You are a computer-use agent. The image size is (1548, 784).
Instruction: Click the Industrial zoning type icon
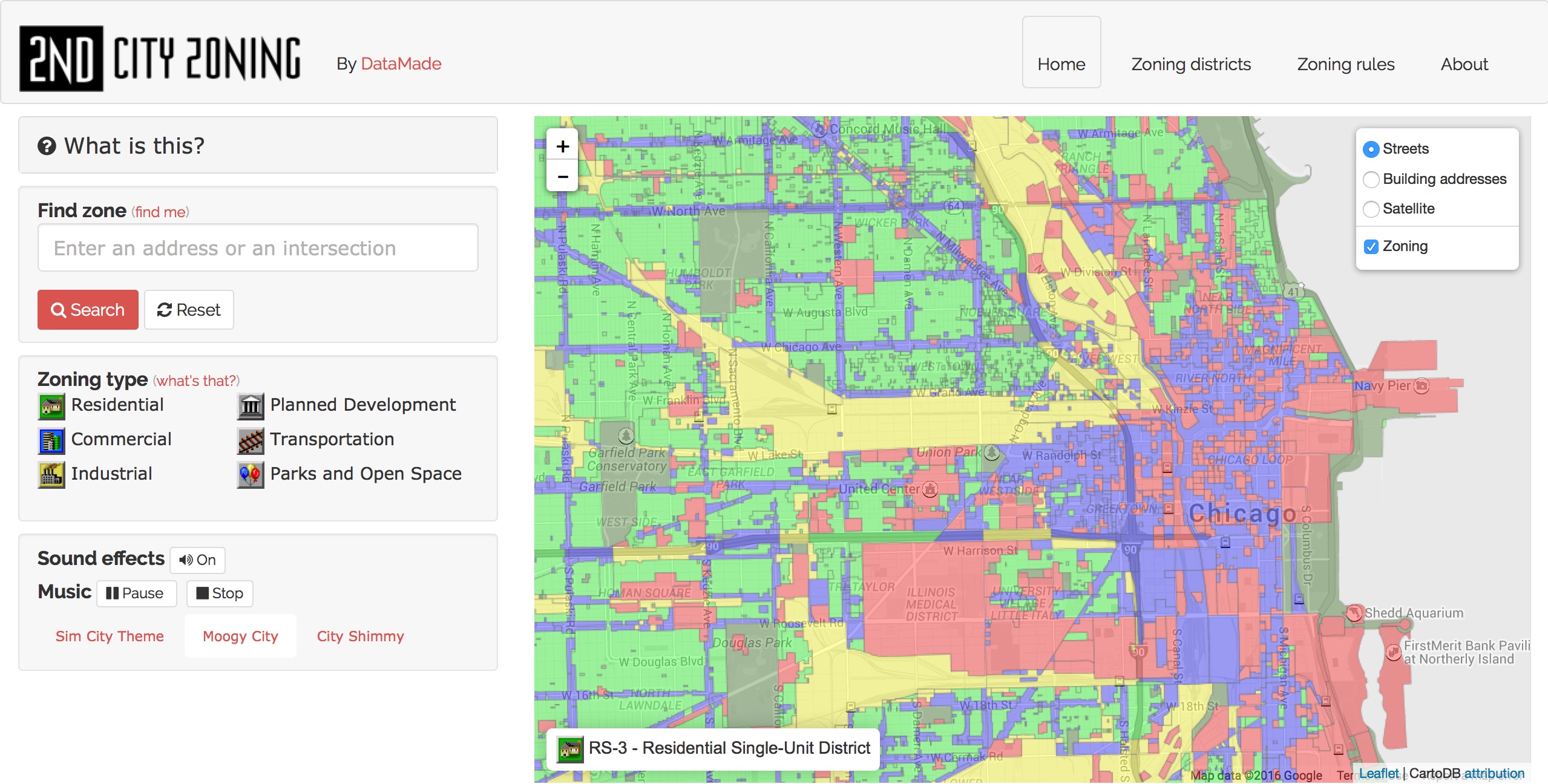pos(52,473)
